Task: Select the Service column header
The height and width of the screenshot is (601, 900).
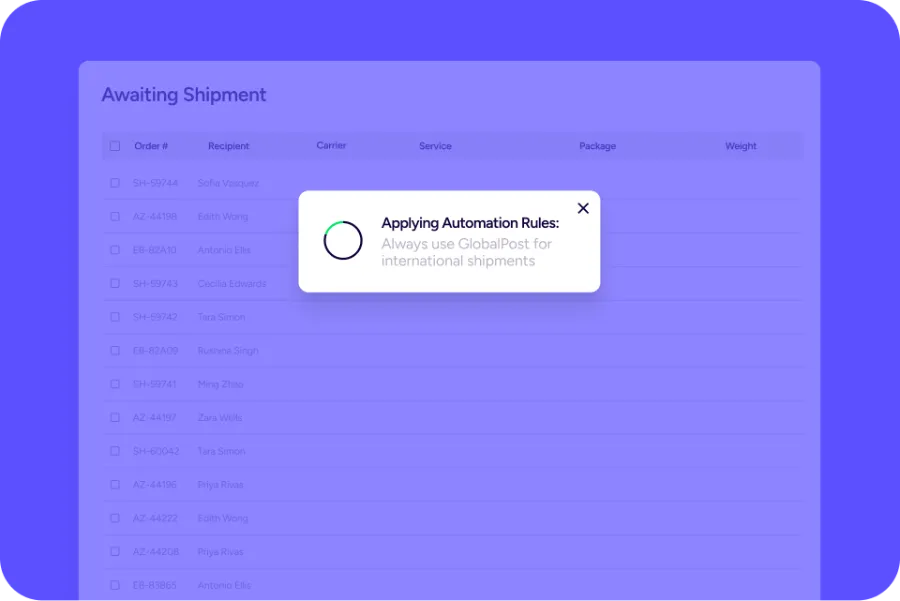Action: pos(435,146)
